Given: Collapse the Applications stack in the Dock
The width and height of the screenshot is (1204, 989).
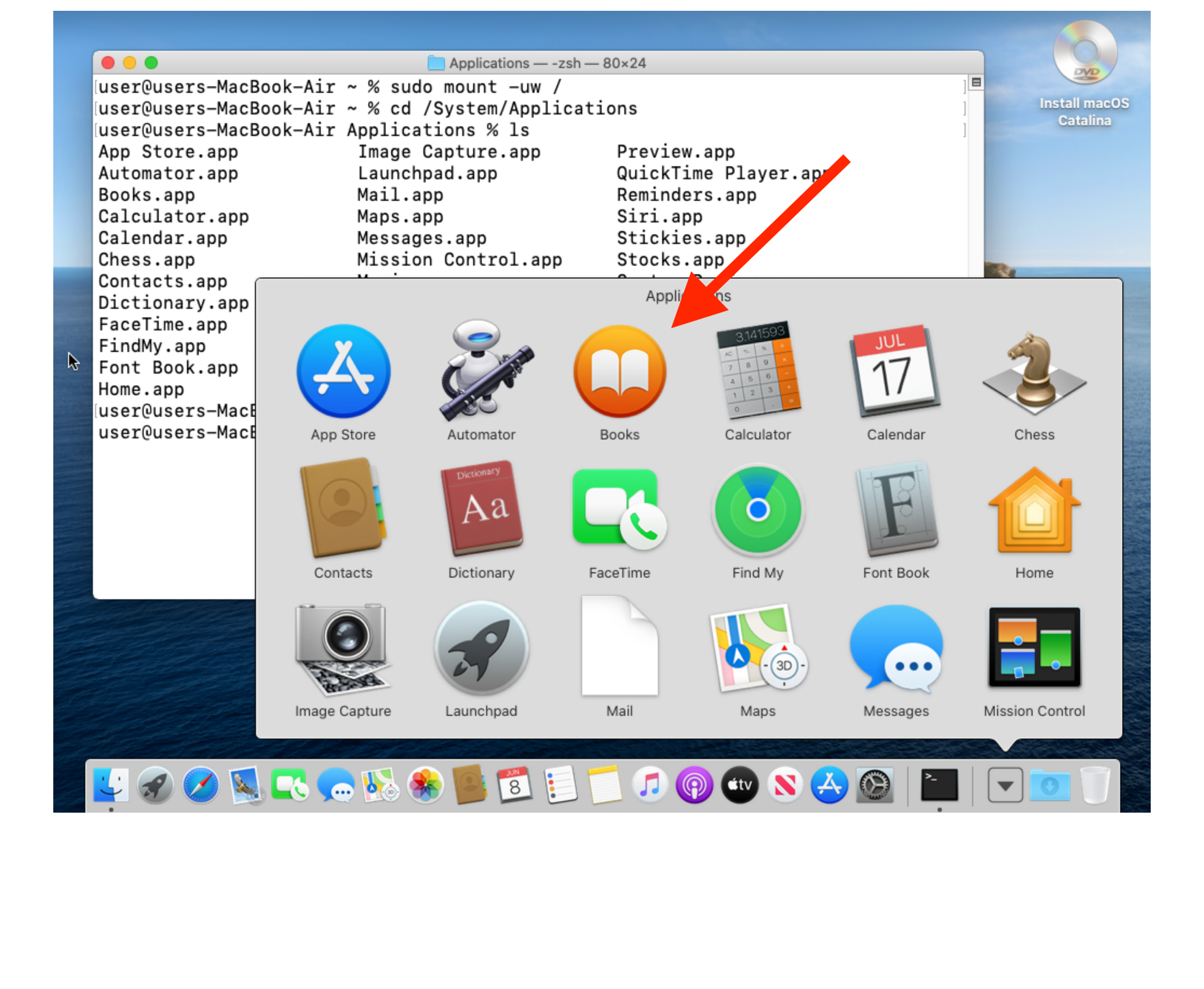Looking at the screenshot, I should tap(1005, 785).
